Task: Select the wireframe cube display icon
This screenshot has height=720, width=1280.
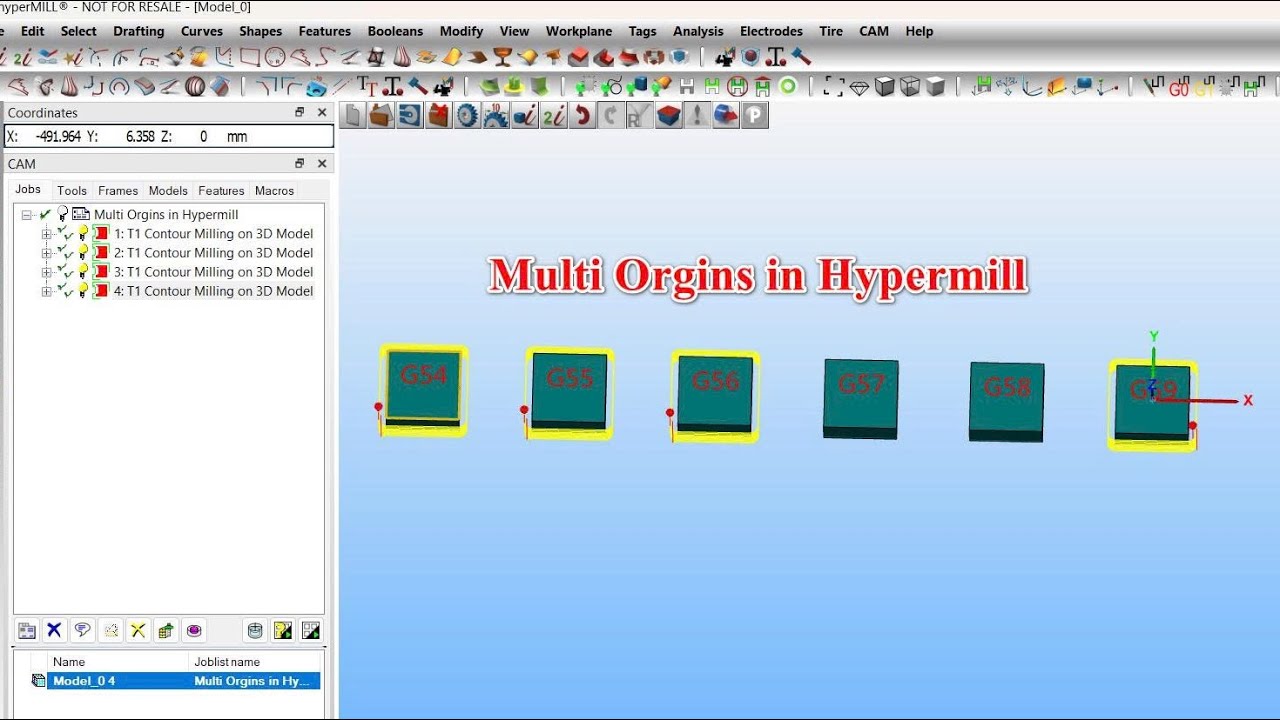Action: (x=909, y=87)
